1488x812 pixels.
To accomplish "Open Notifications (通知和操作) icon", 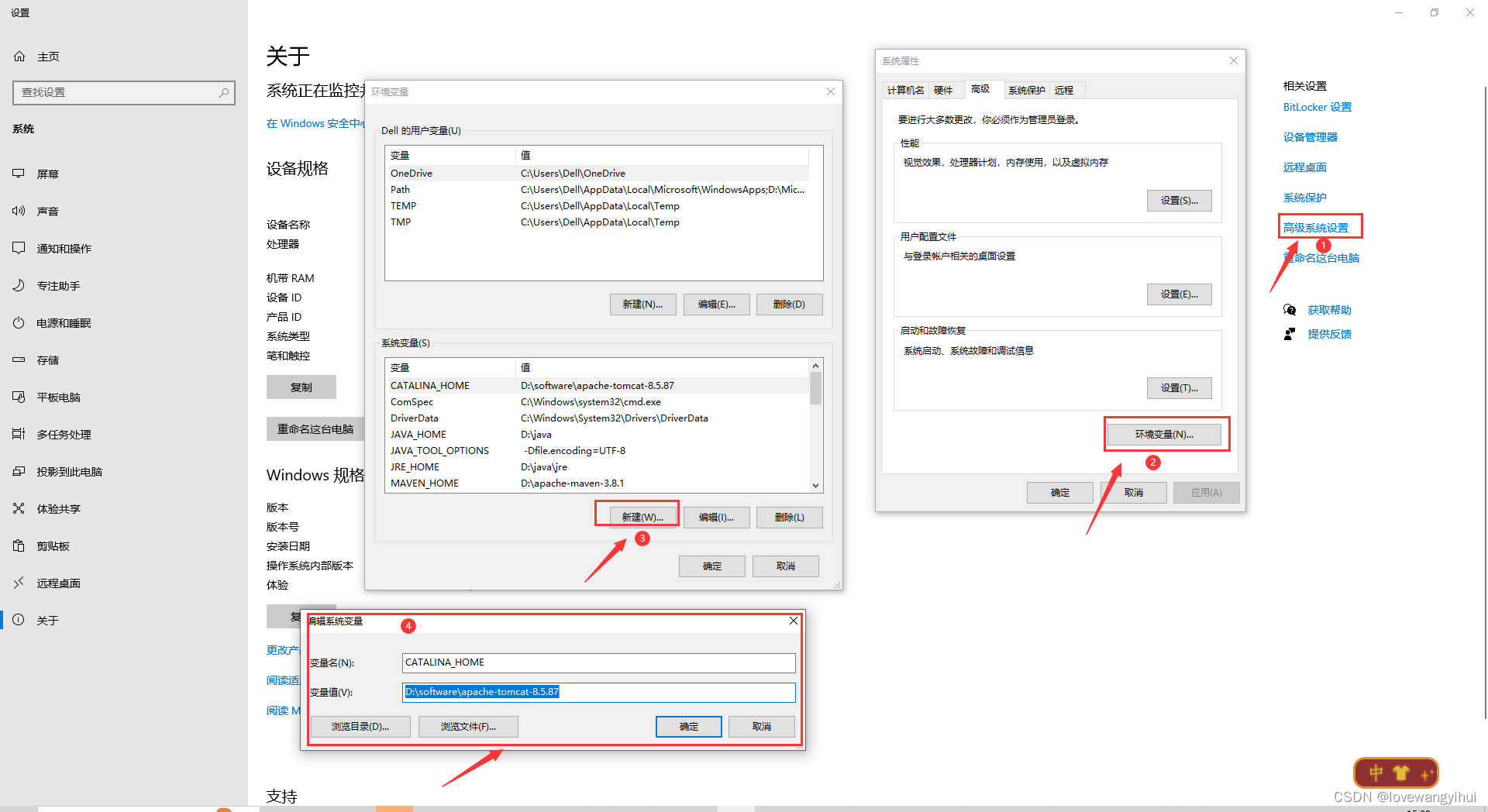I will click(19, 248).
